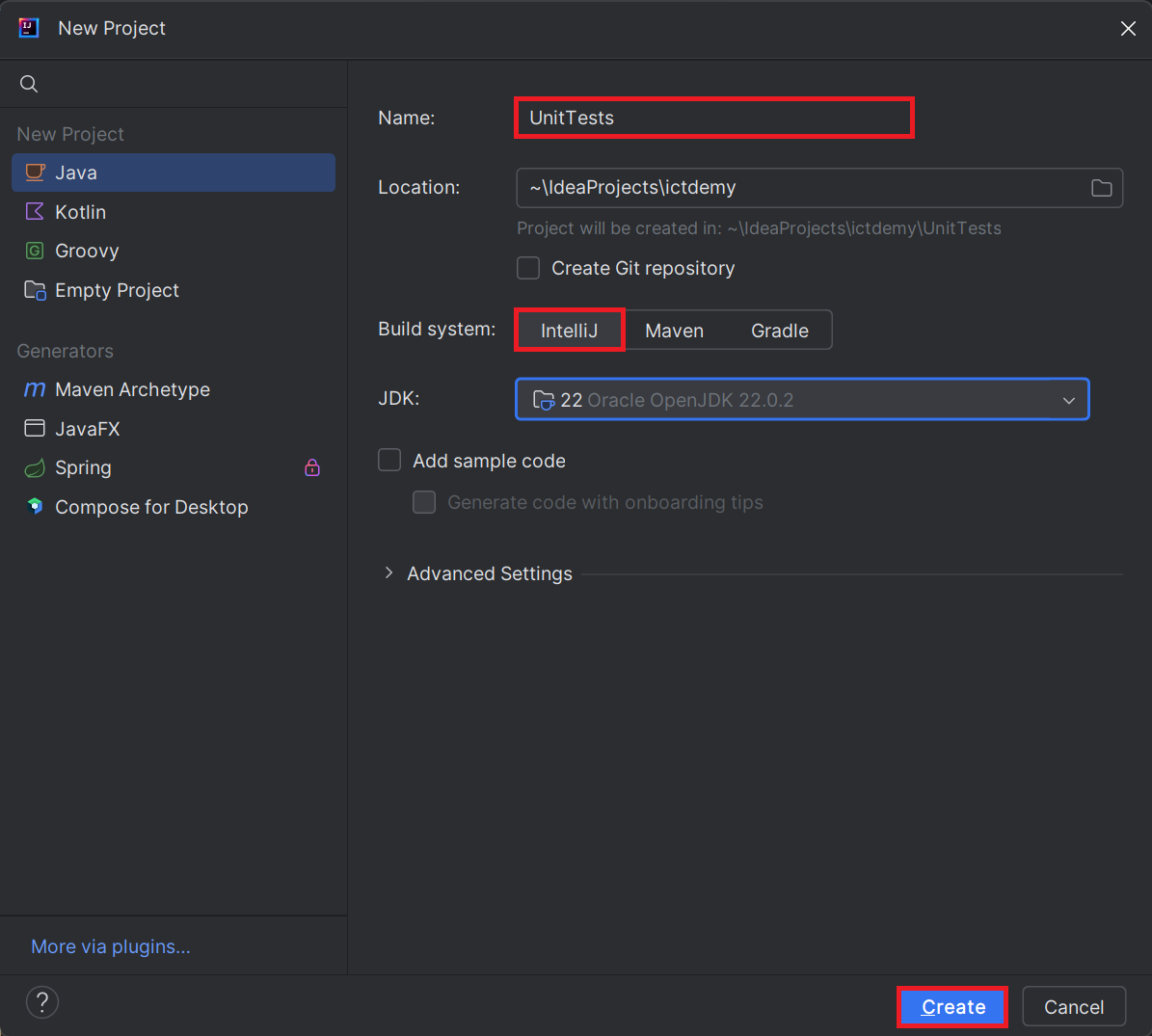Screen dimensions: 1152x1036
Task: Click inside the project Name field
Action: 713,118
